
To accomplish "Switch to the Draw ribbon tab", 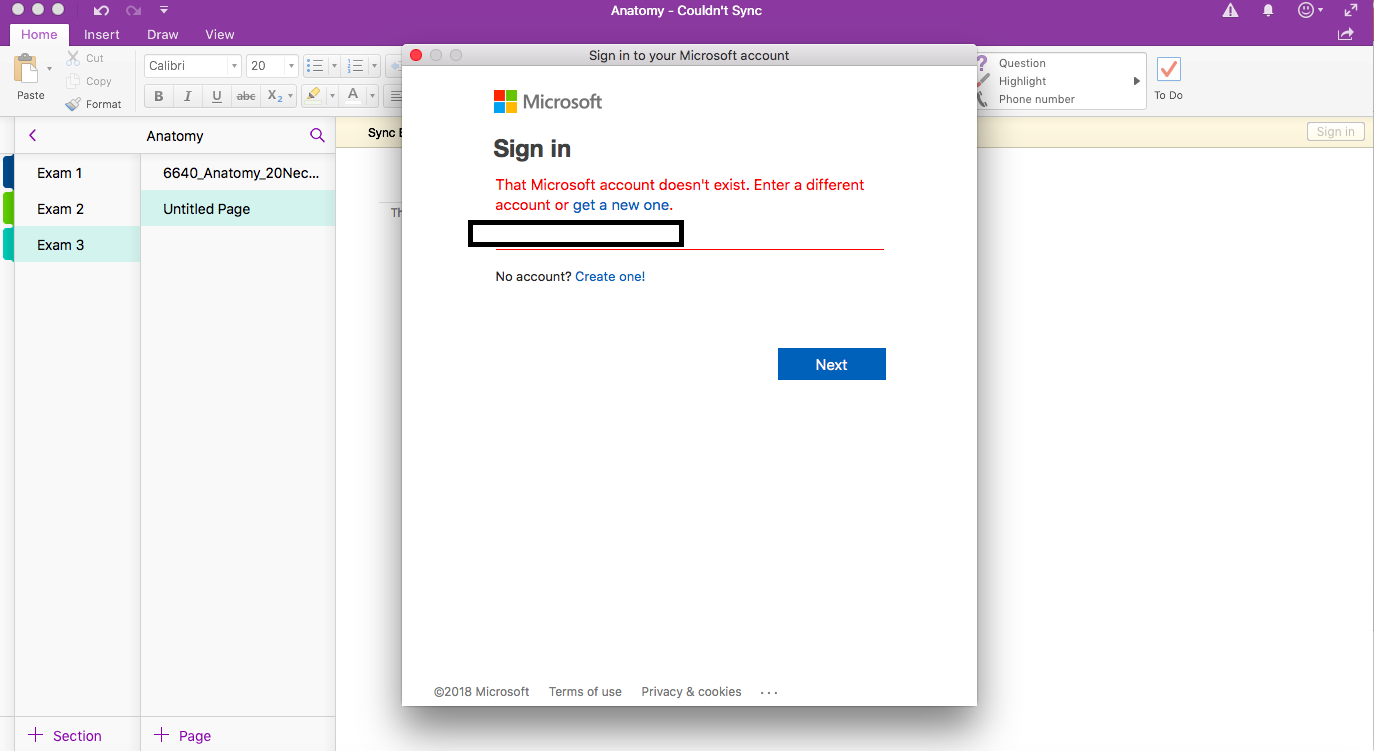I will click(x=163, y=34).
